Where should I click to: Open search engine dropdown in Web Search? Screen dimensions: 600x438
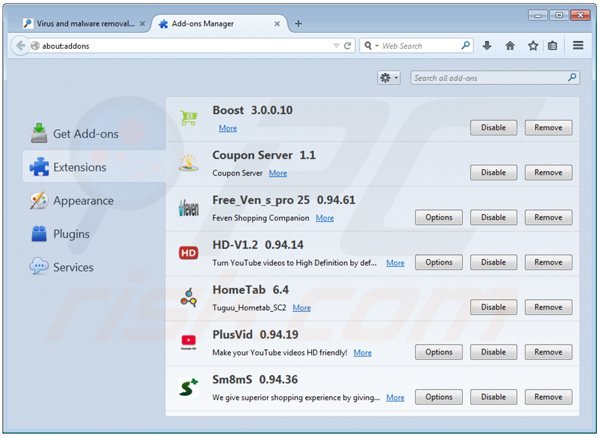371,46
